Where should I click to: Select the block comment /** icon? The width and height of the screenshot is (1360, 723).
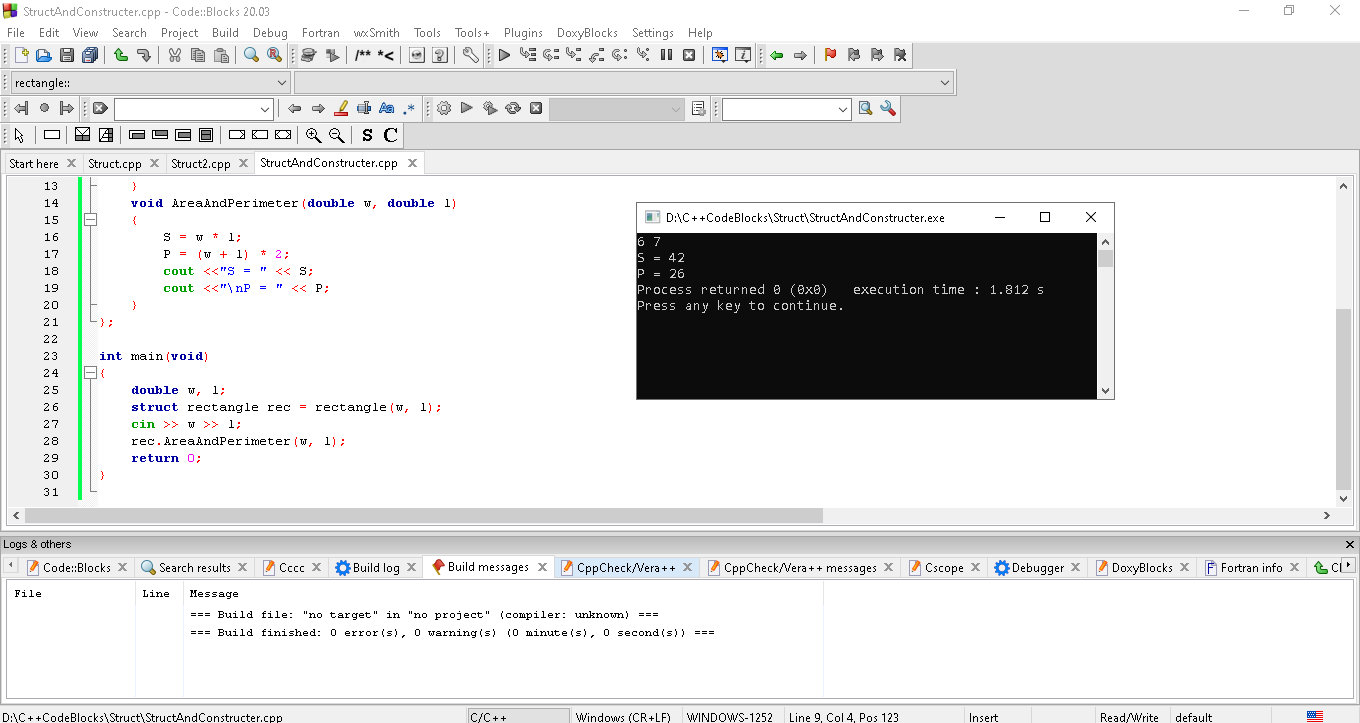click(x=363, y=55)
